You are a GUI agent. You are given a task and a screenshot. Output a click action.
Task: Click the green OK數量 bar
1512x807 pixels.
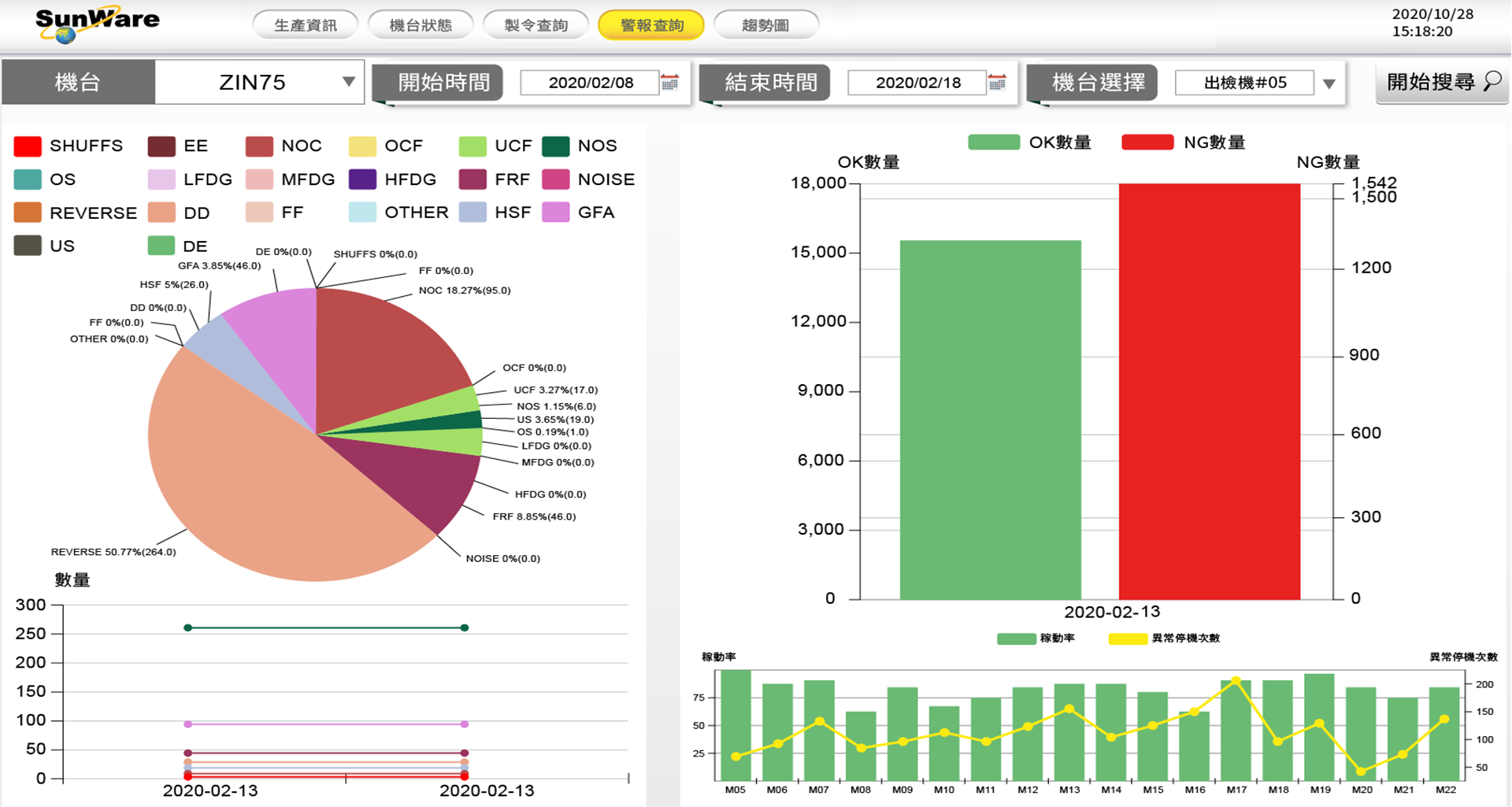pos(991,420)
